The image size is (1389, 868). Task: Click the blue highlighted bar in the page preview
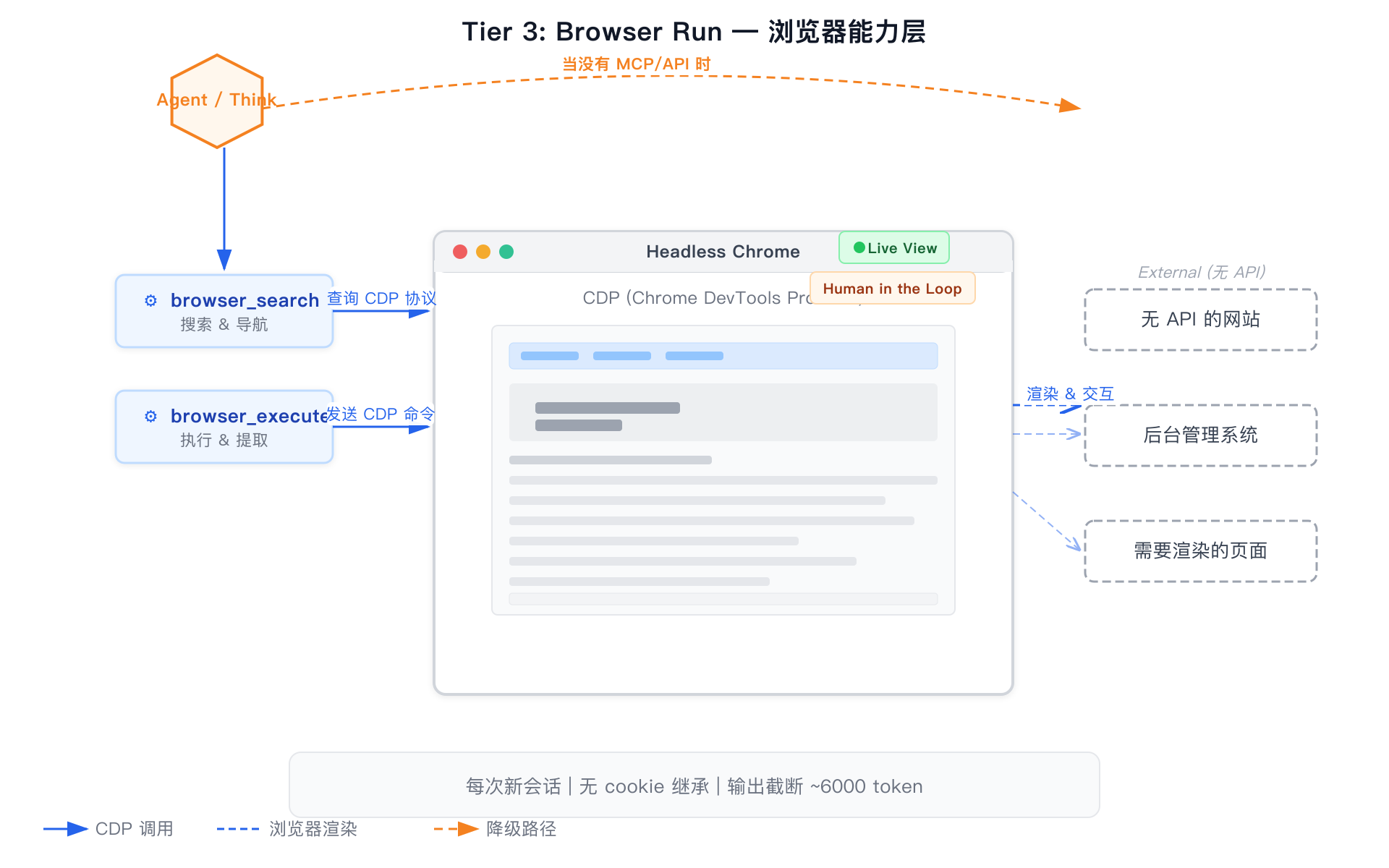point(723,355)
